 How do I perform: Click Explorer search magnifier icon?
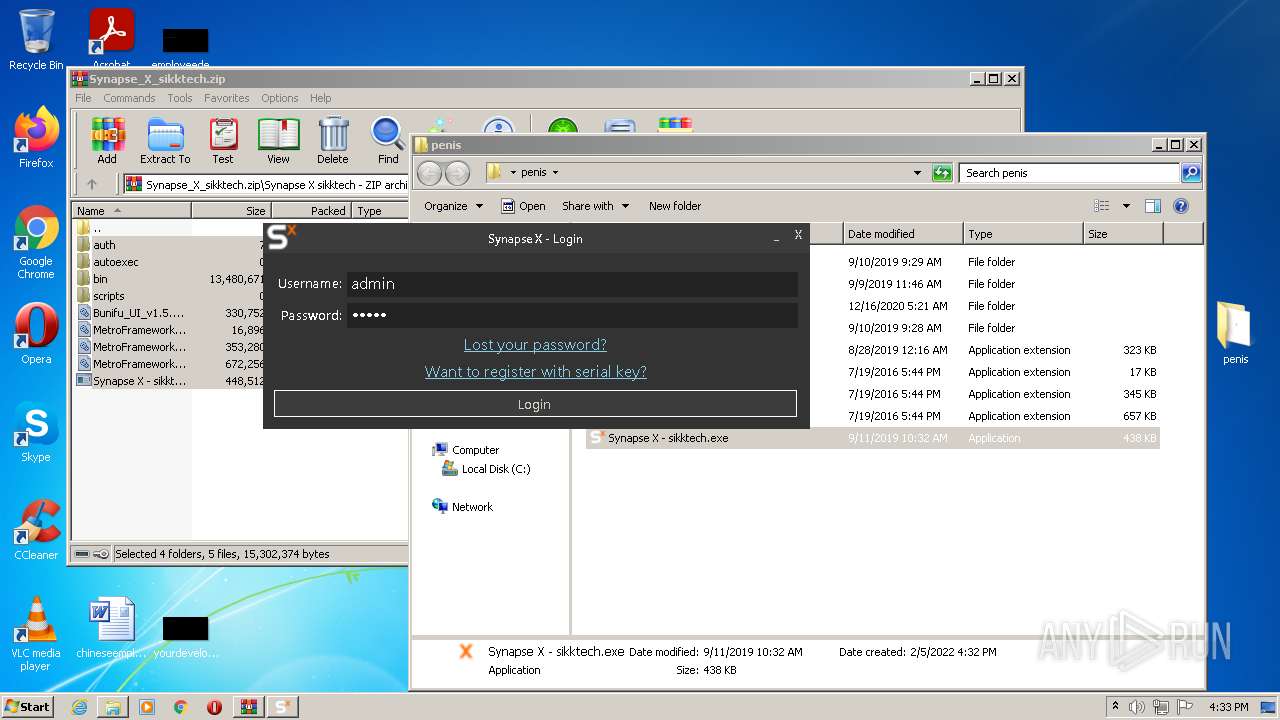coord(1191,173)
